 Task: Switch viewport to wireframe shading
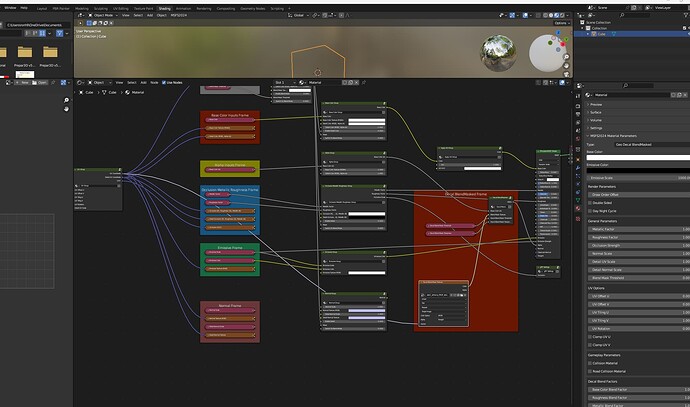click(x=546, y=15)
